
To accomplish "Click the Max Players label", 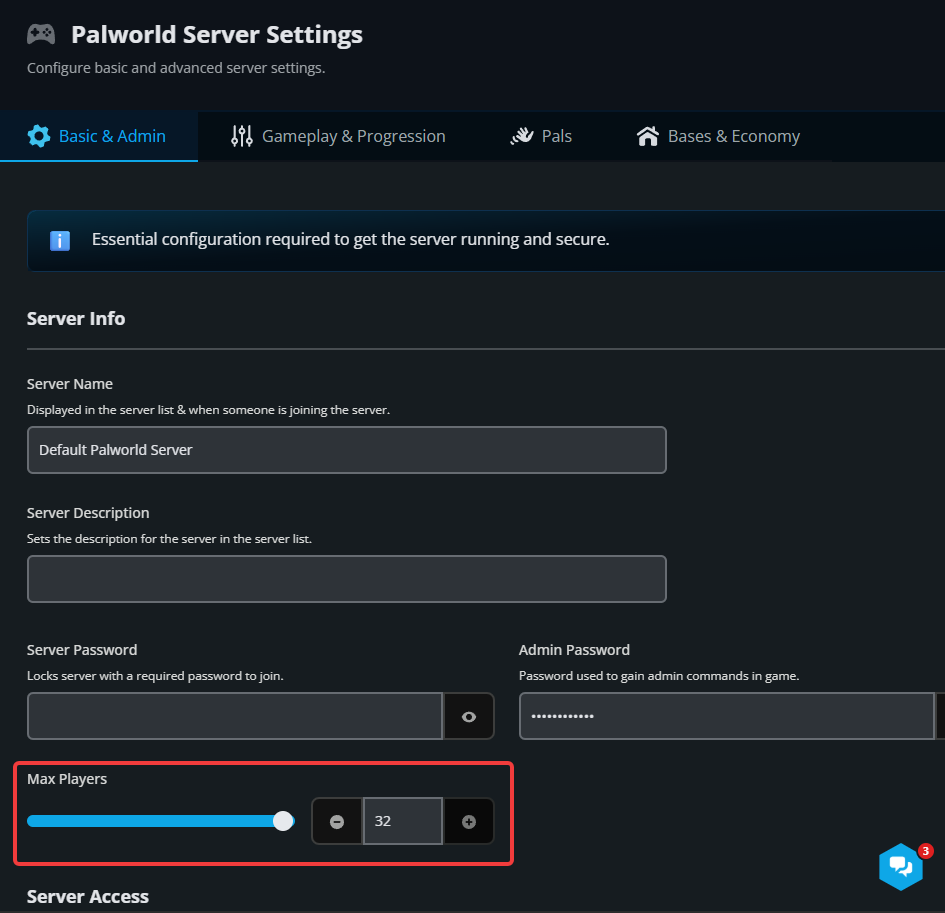I will [x=67, y=779].
